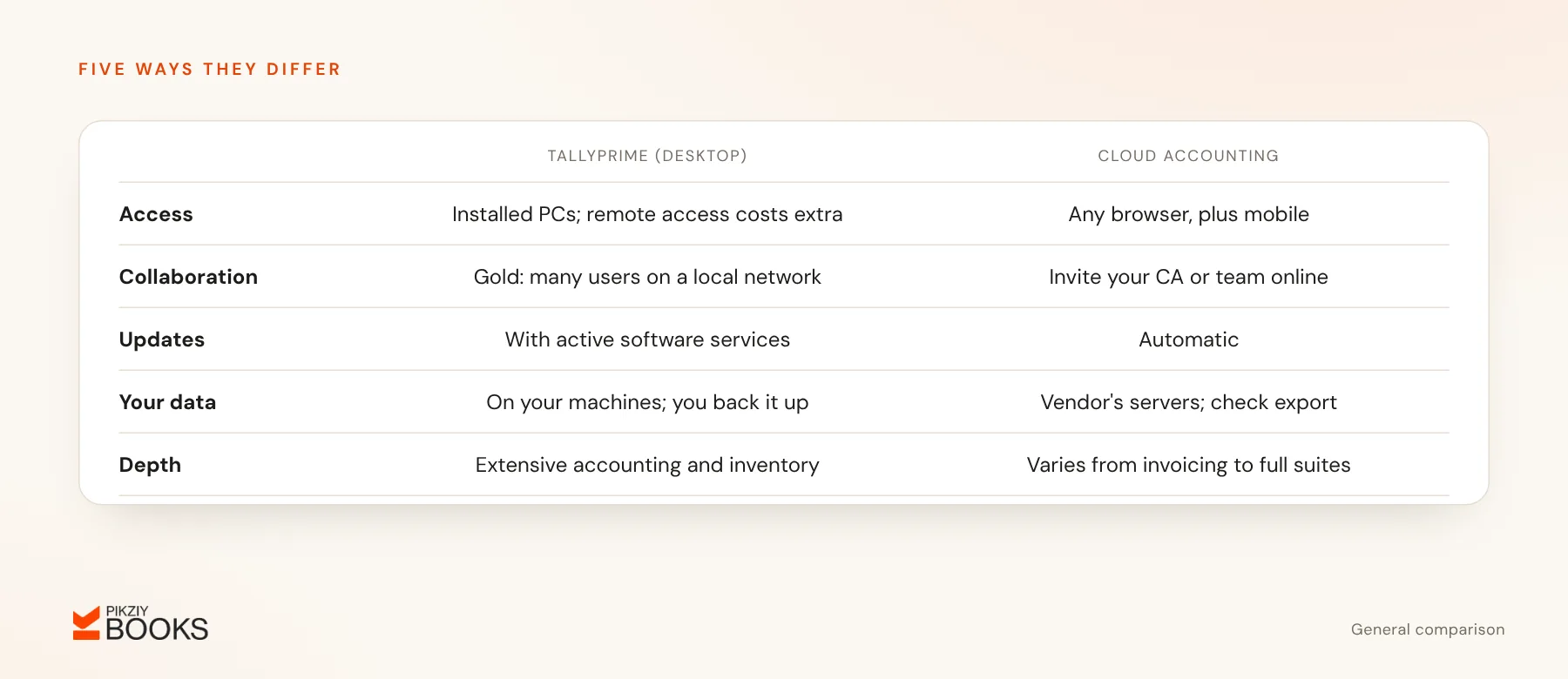Select 'On your machines; you back it up'

tap(647, 402)
